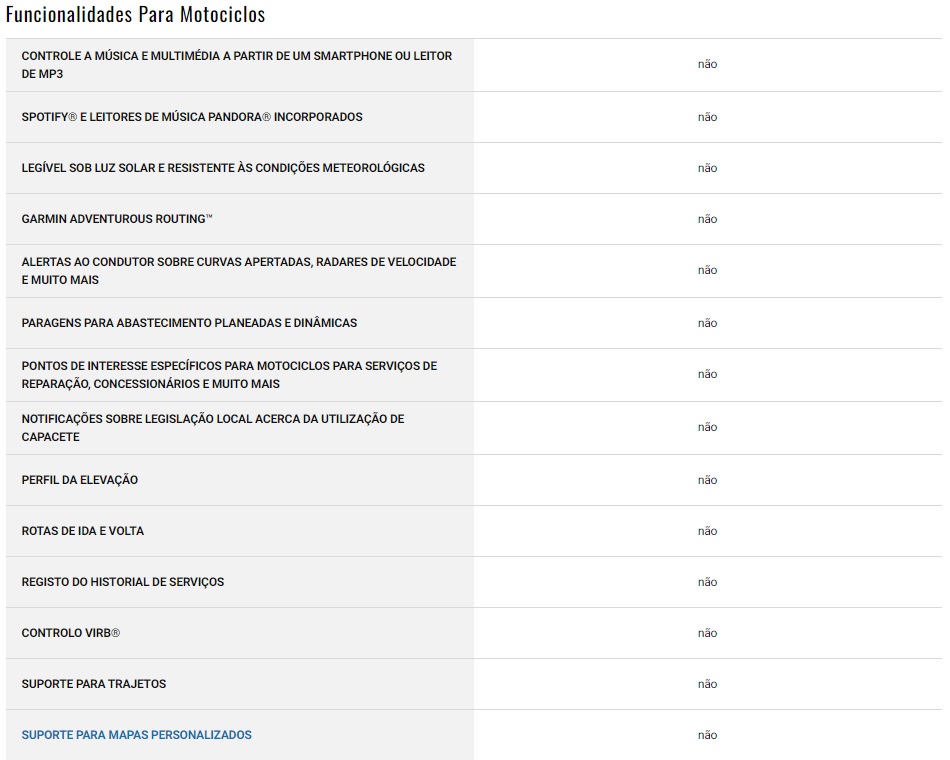Click the Funcionalidades Para Motociclos heading
The image size is (950, 760).
136,16
